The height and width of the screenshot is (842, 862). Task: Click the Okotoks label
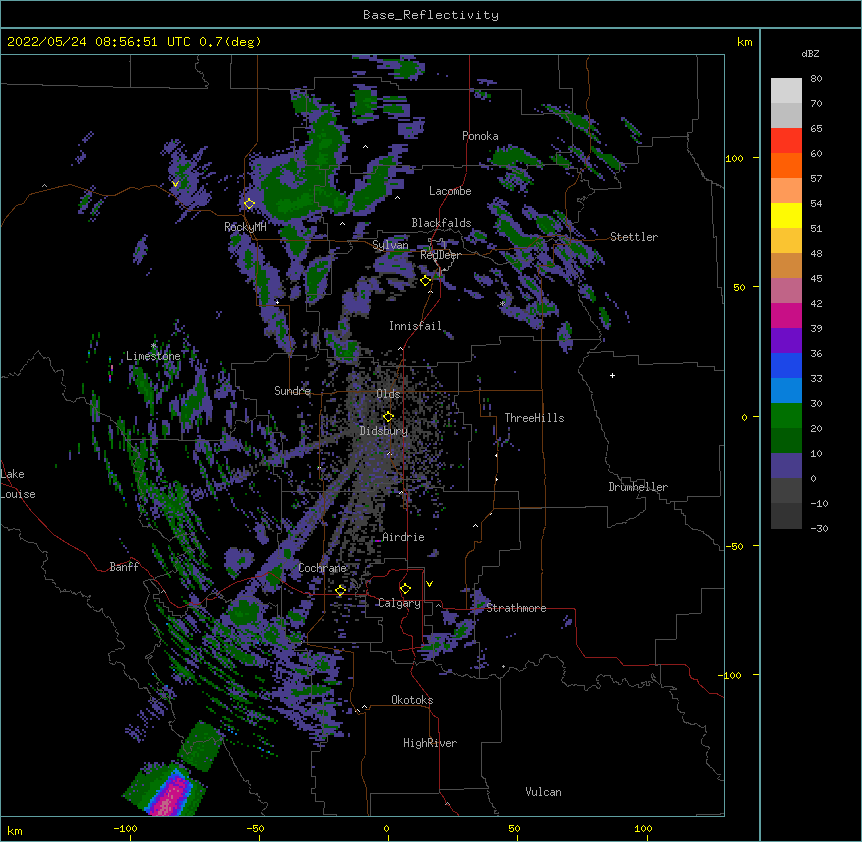pos(412,700)
